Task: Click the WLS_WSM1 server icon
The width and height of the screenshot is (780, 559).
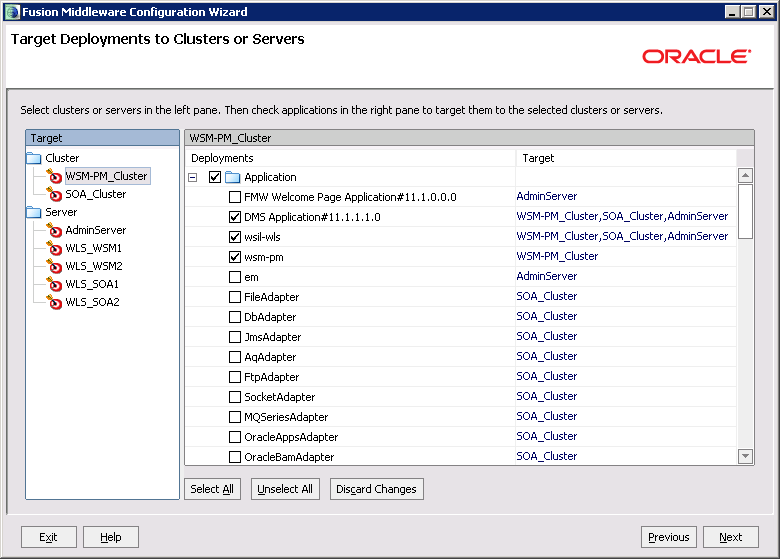Action: 54,249
